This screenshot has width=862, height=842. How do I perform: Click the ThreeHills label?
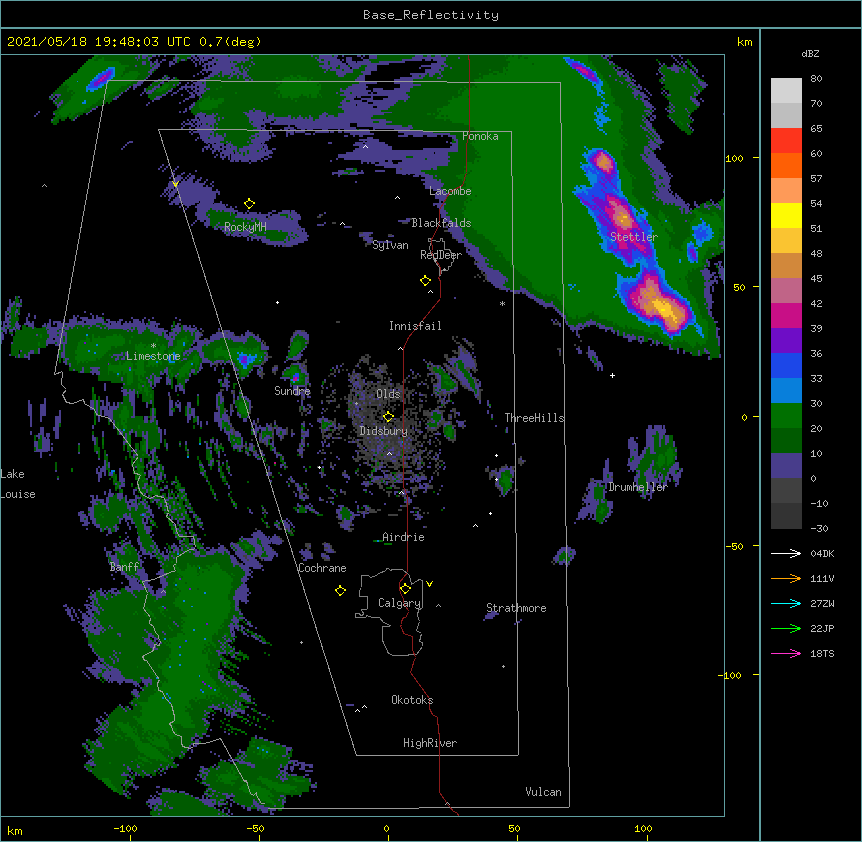point(534,418)
